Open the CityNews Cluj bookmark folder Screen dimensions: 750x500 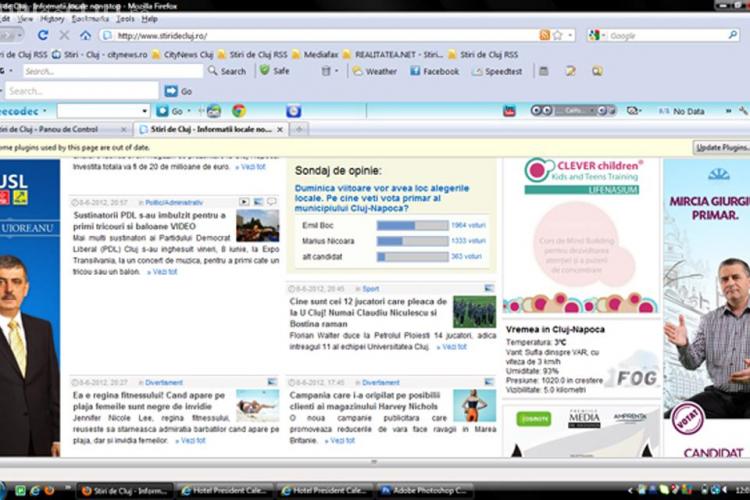[182, 55]
